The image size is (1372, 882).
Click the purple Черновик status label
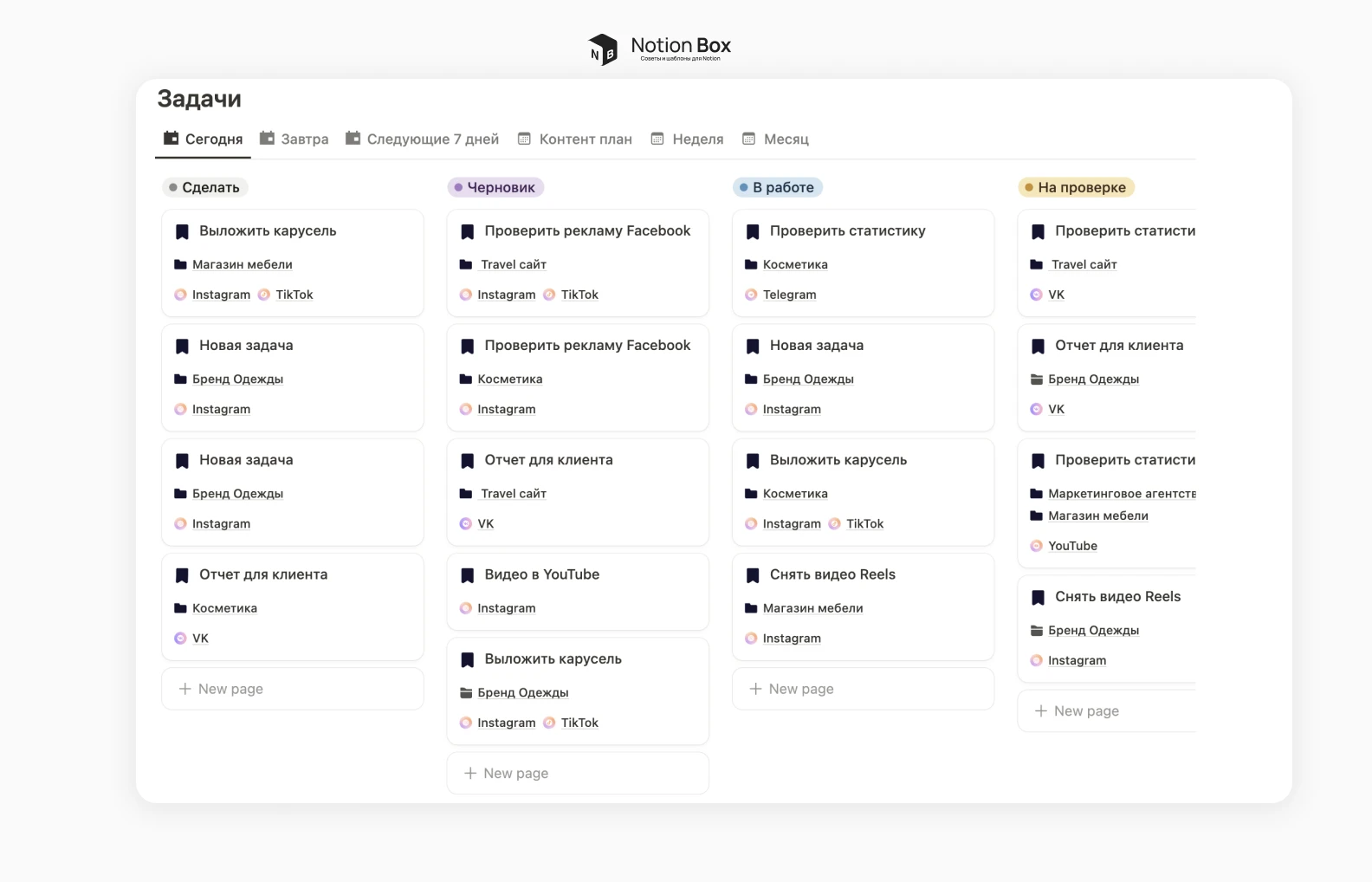[495, 187]
